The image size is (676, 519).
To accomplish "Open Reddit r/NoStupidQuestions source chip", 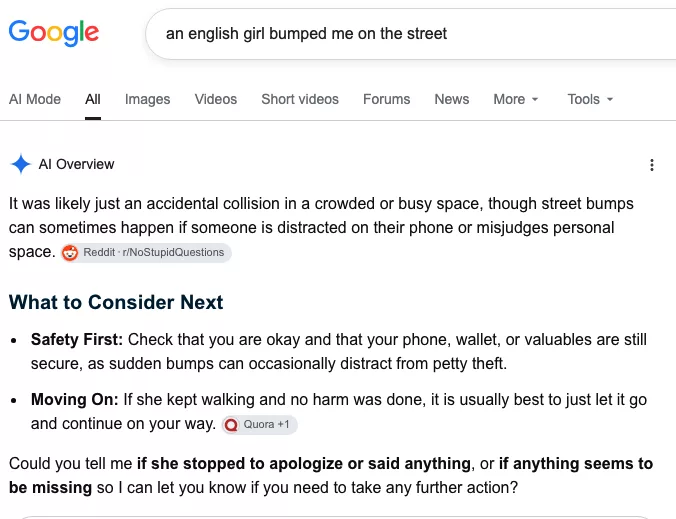I will point(146,253).
